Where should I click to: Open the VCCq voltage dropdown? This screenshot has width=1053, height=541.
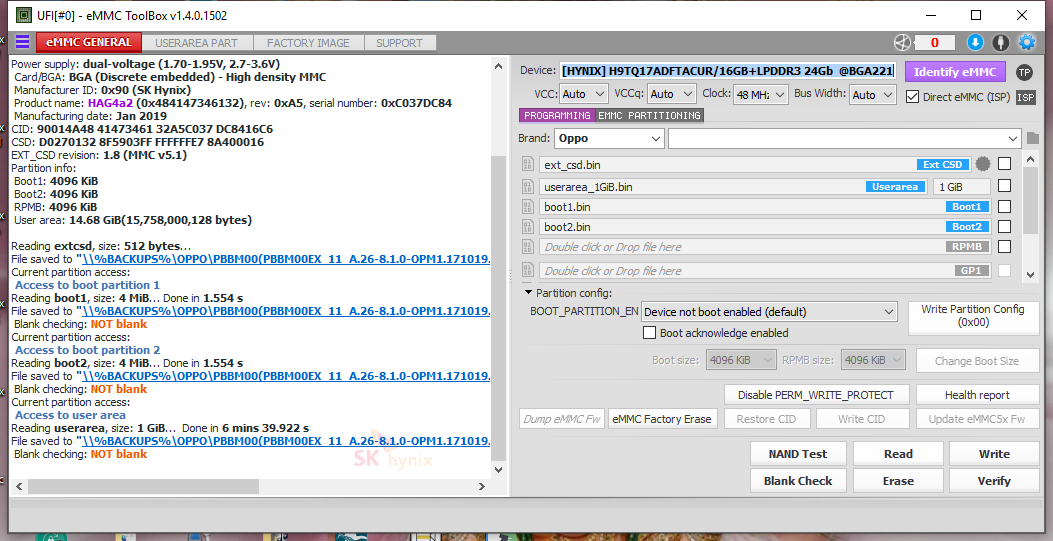click(x=672, y=95)
